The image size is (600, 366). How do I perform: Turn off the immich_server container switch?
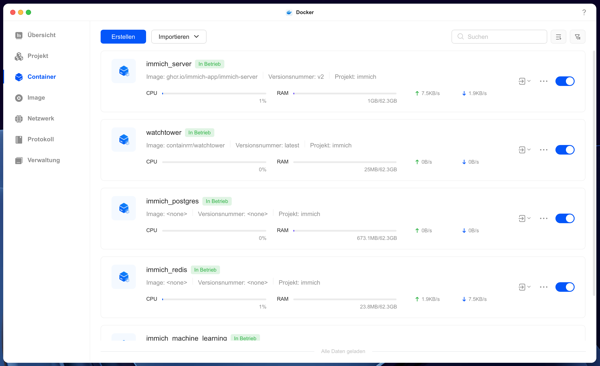(x=565, y=81)
